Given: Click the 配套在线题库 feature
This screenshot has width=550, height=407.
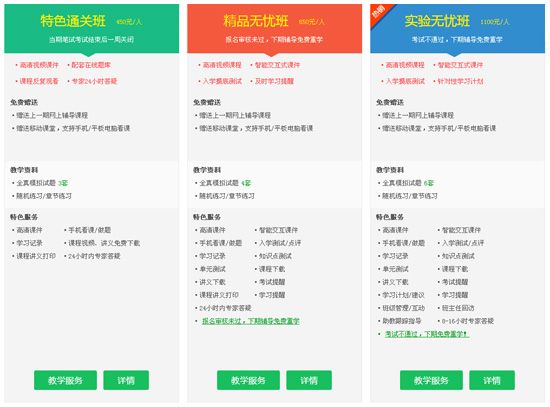Looking at the screenshot, I should [91, 65].
